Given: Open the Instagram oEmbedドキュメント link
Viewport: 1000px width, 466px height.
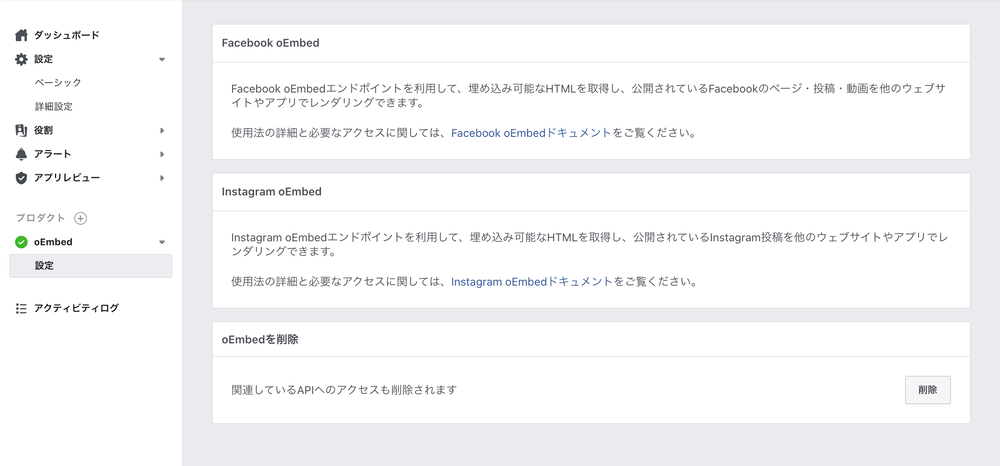Looking at the screenshot, I should click(x=532, y=281).
